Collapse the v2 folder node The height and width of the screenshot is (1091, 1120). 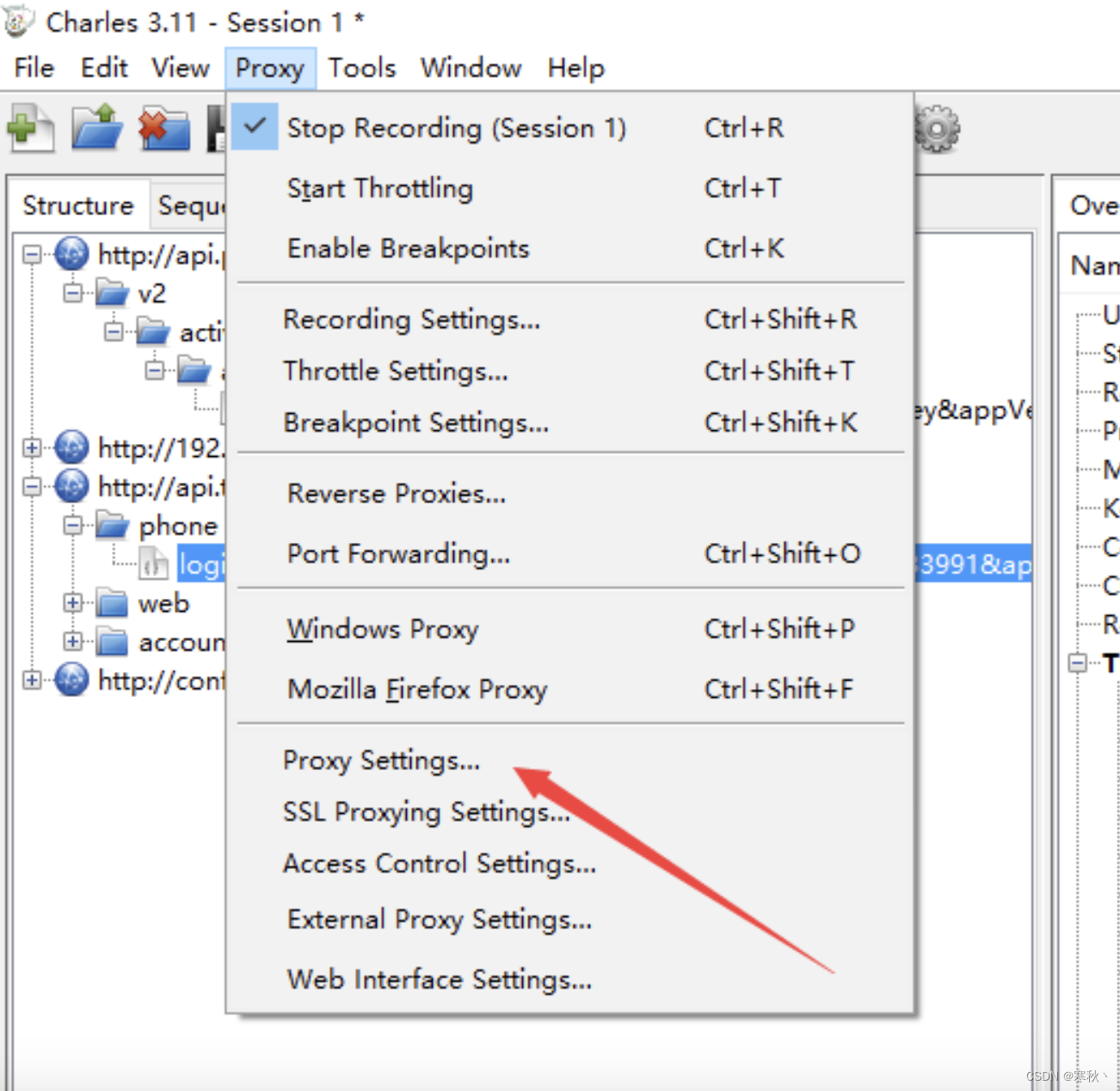click(x=73, y=293)
